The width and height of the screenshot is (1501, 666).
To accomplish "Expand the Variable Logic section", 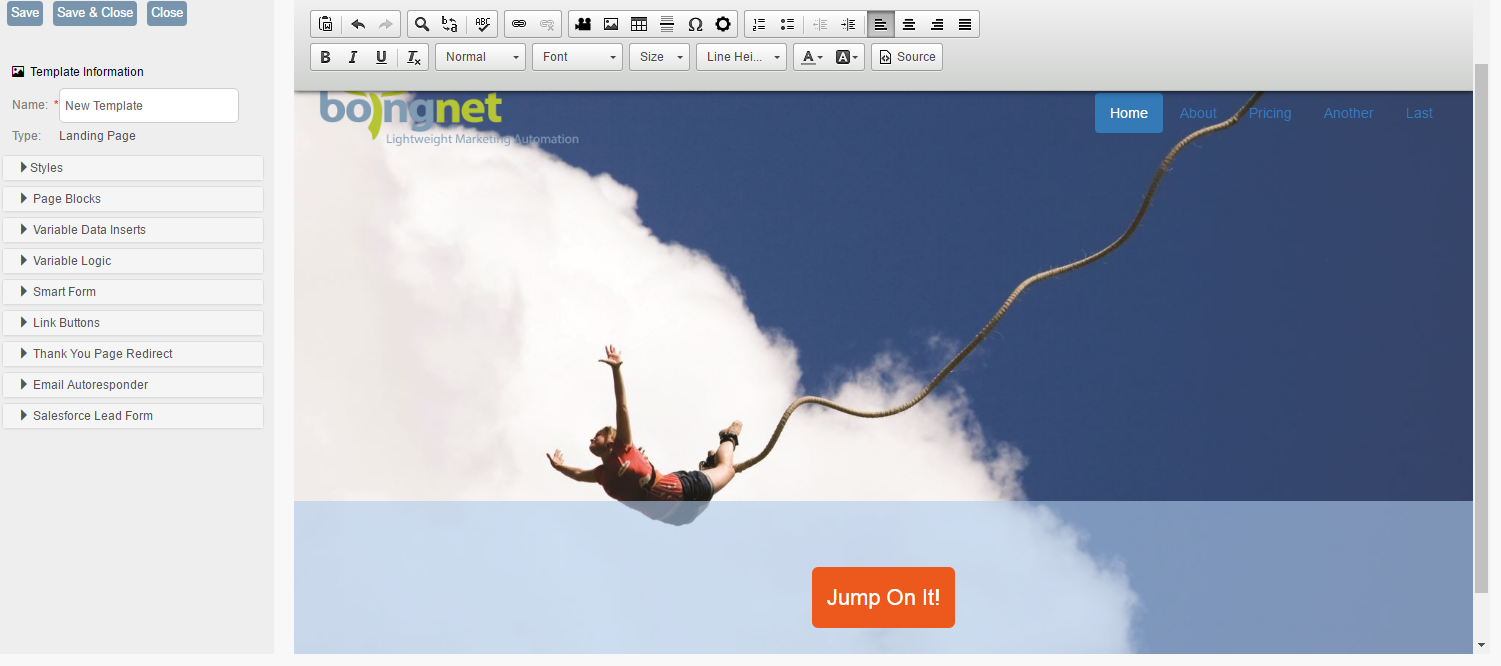I will point(133,261).
